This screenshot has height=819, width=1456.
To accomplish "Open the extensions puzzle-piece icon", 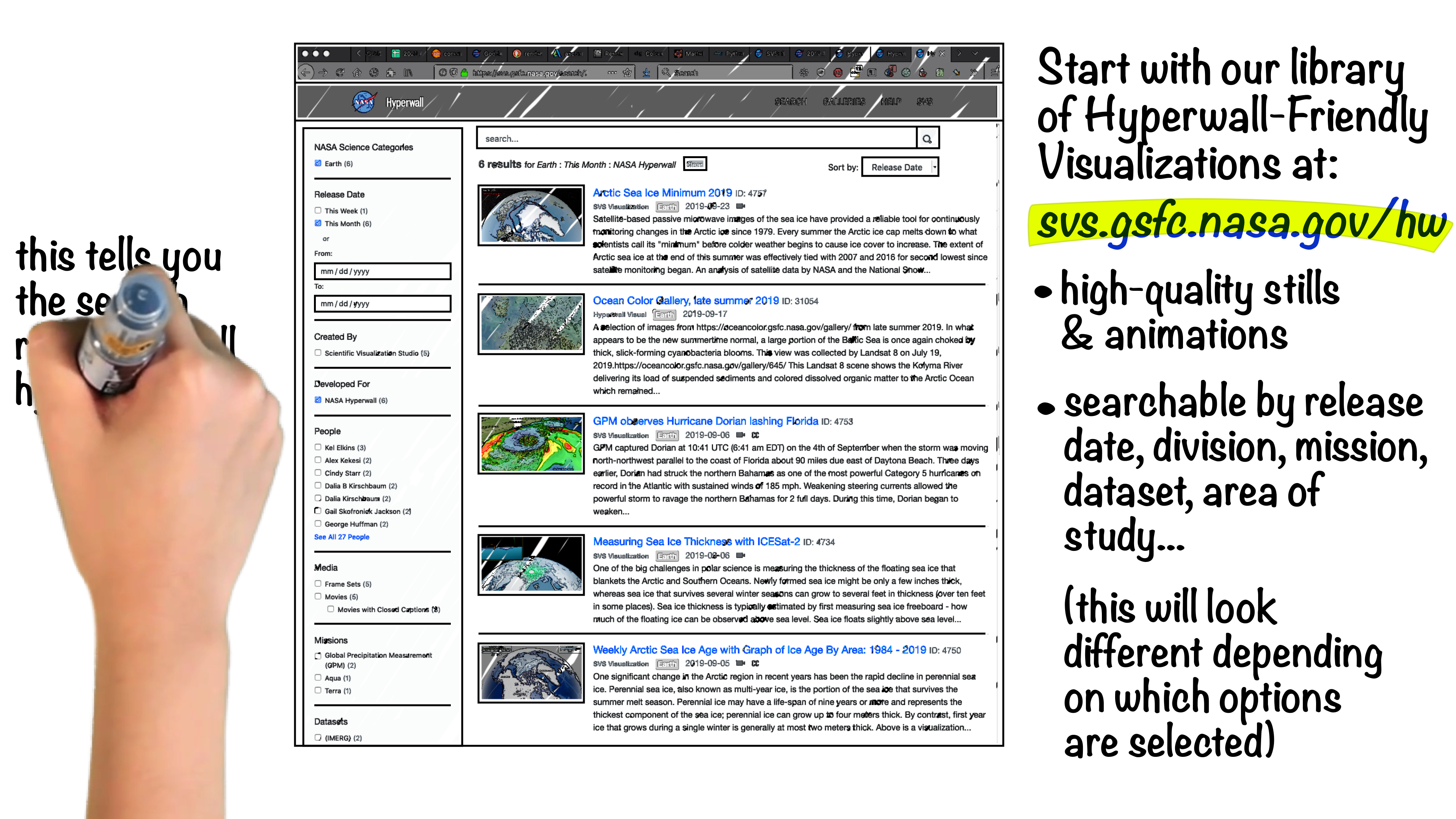I will (x=391, y=72).
